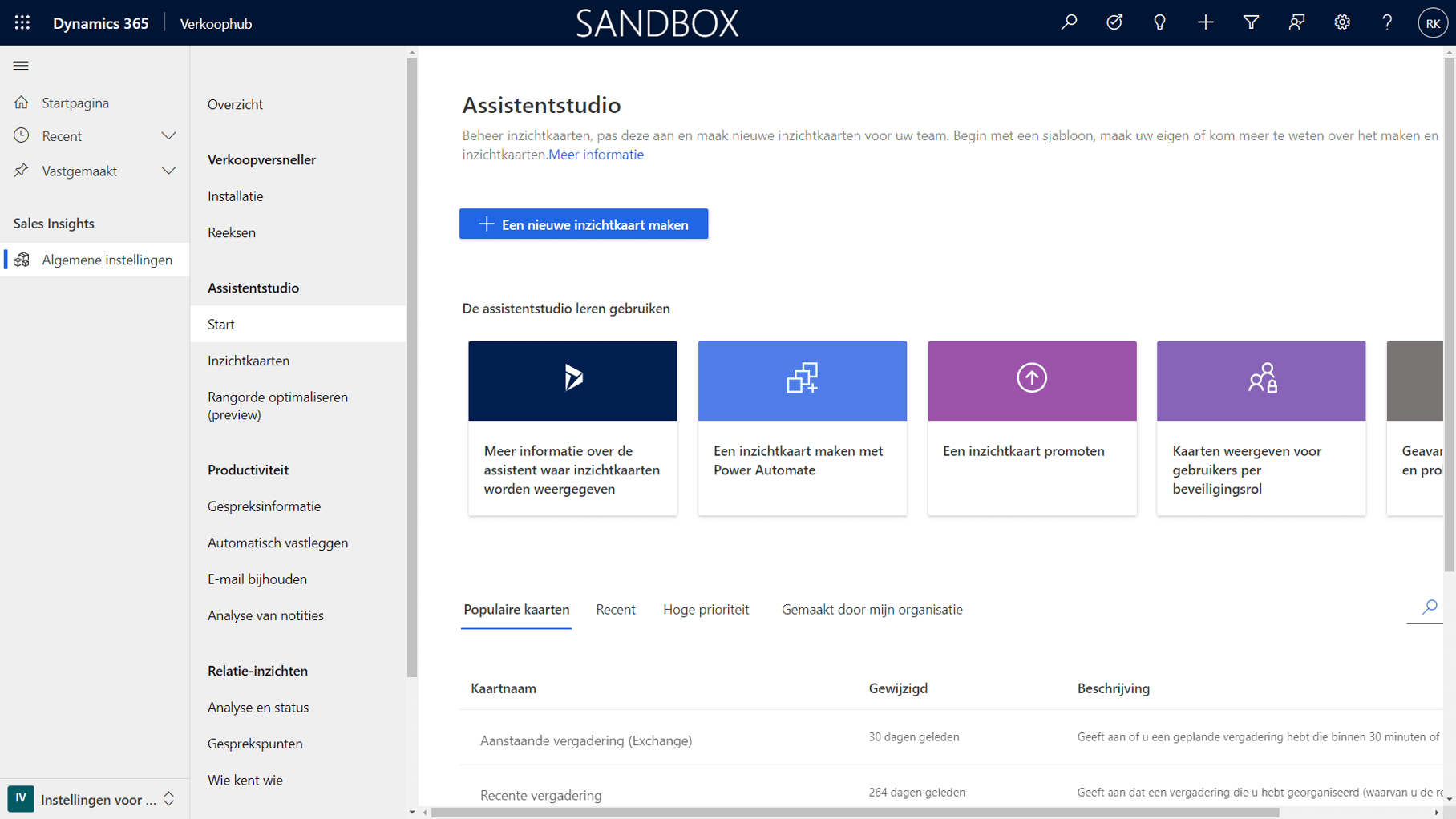Image resolution: width=1456 pixels, height=819 pixels.
Task: Click the main page vertical scrollbar
Action: click(1449, 315)
